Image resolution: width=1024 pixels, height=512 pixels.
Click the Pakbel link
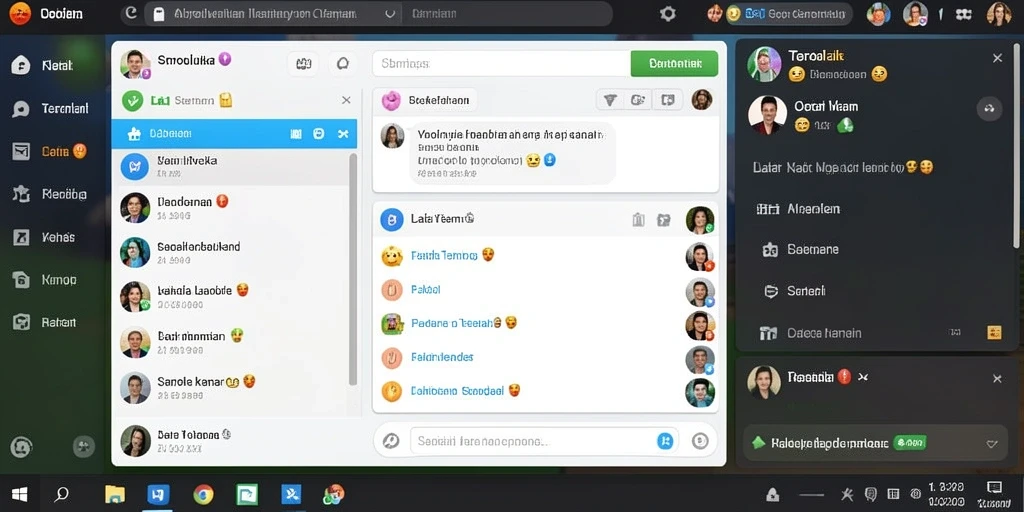[x=426, y=289]
